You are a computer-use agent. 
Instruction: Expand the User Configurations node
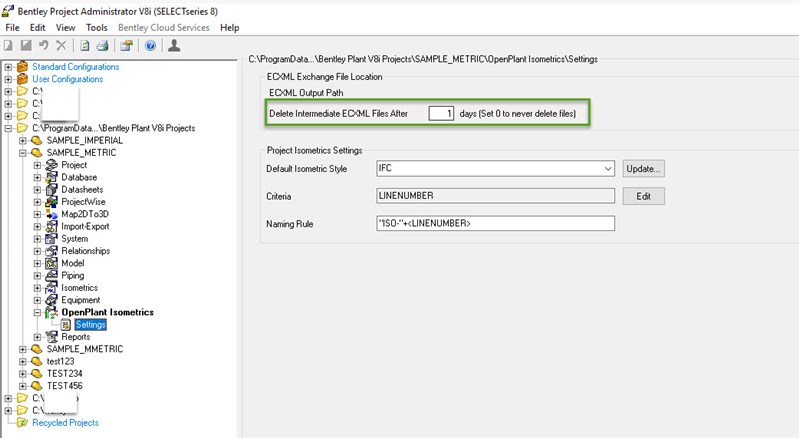[x=8, y=79]
